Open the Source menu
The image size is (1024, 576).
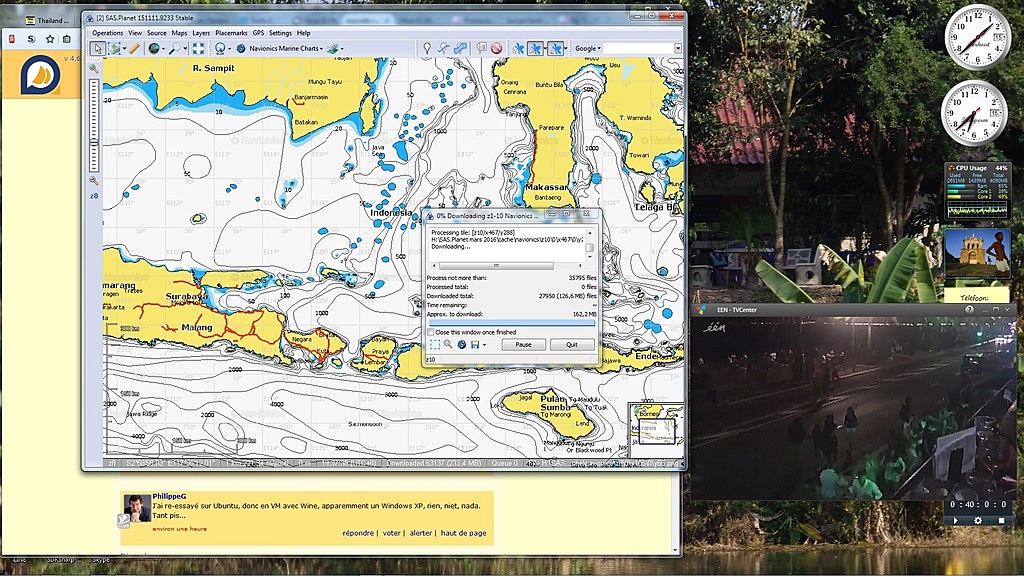(x=157, y=33)
